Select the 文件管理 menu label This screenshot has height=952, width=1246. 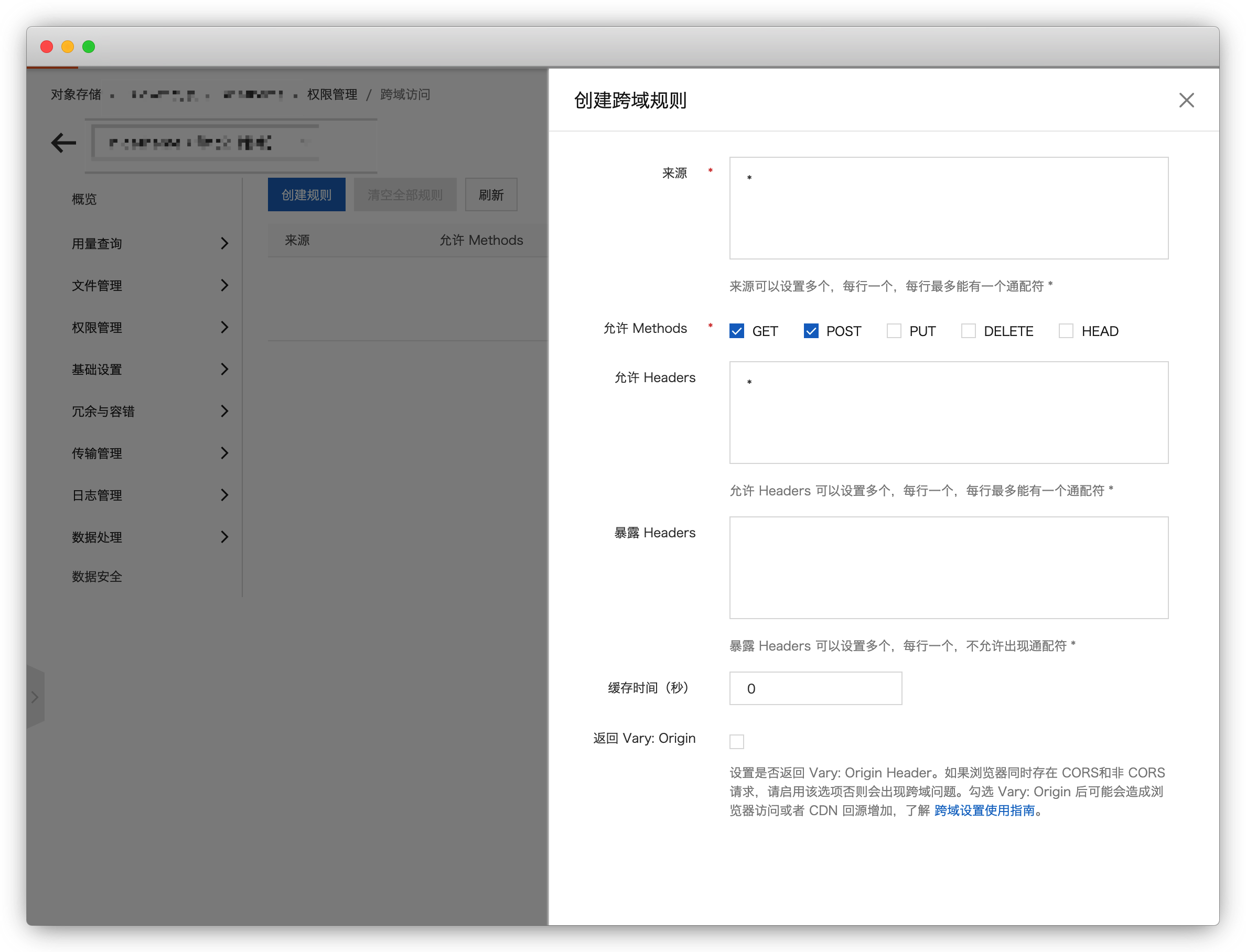[x=97, y=286]
